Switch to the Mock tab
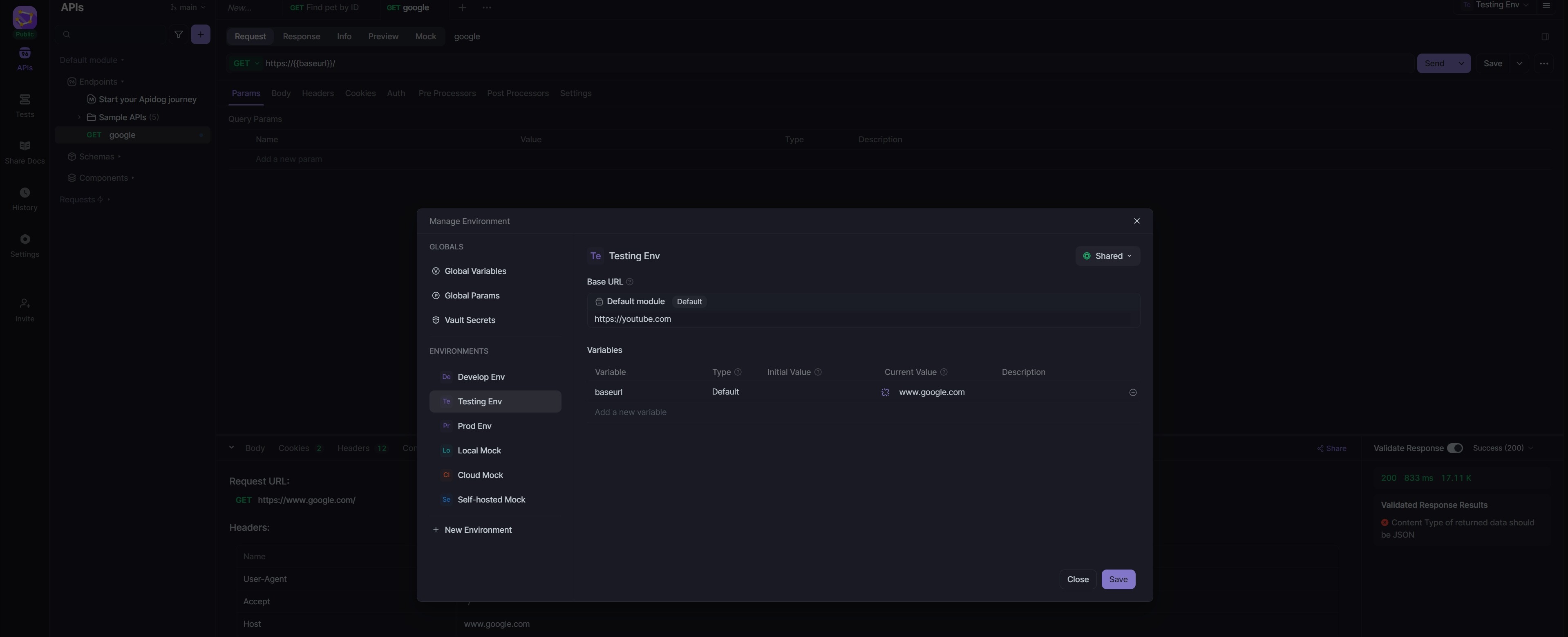 pos(425,36)
